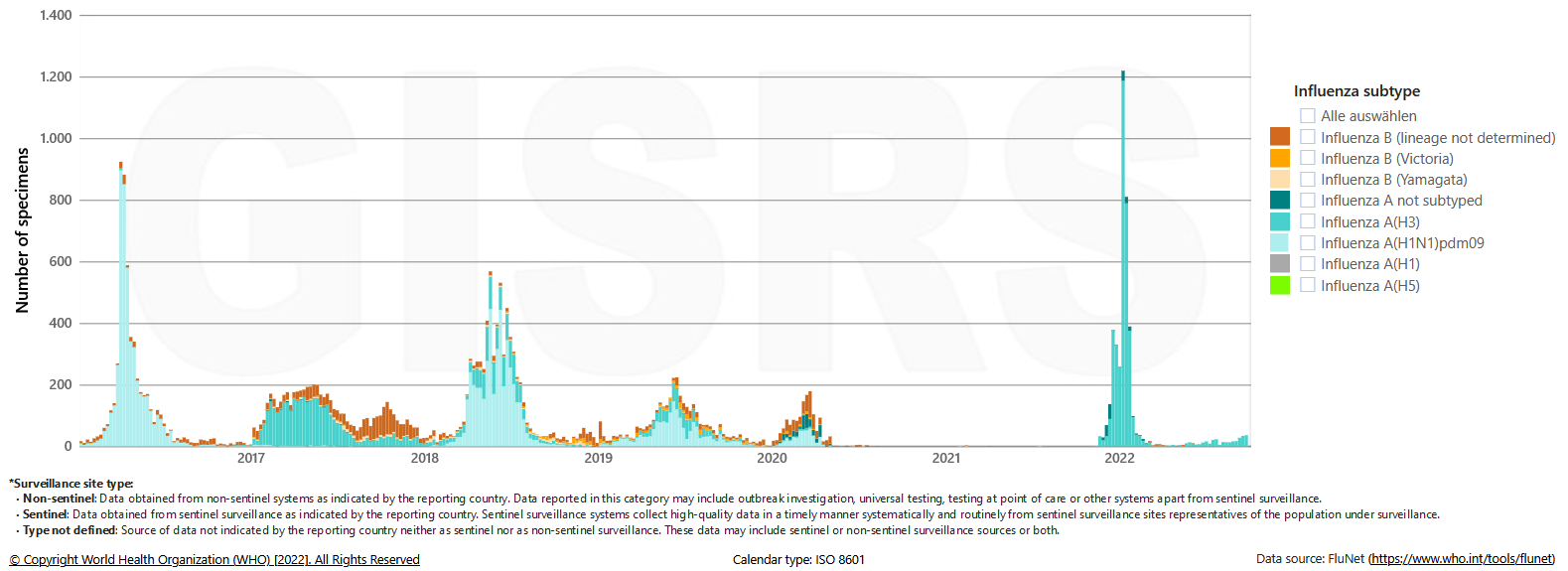Tick the Influenza A(H5) checkbox
Screen dimensions: 1568x571
pos(1308,285)
